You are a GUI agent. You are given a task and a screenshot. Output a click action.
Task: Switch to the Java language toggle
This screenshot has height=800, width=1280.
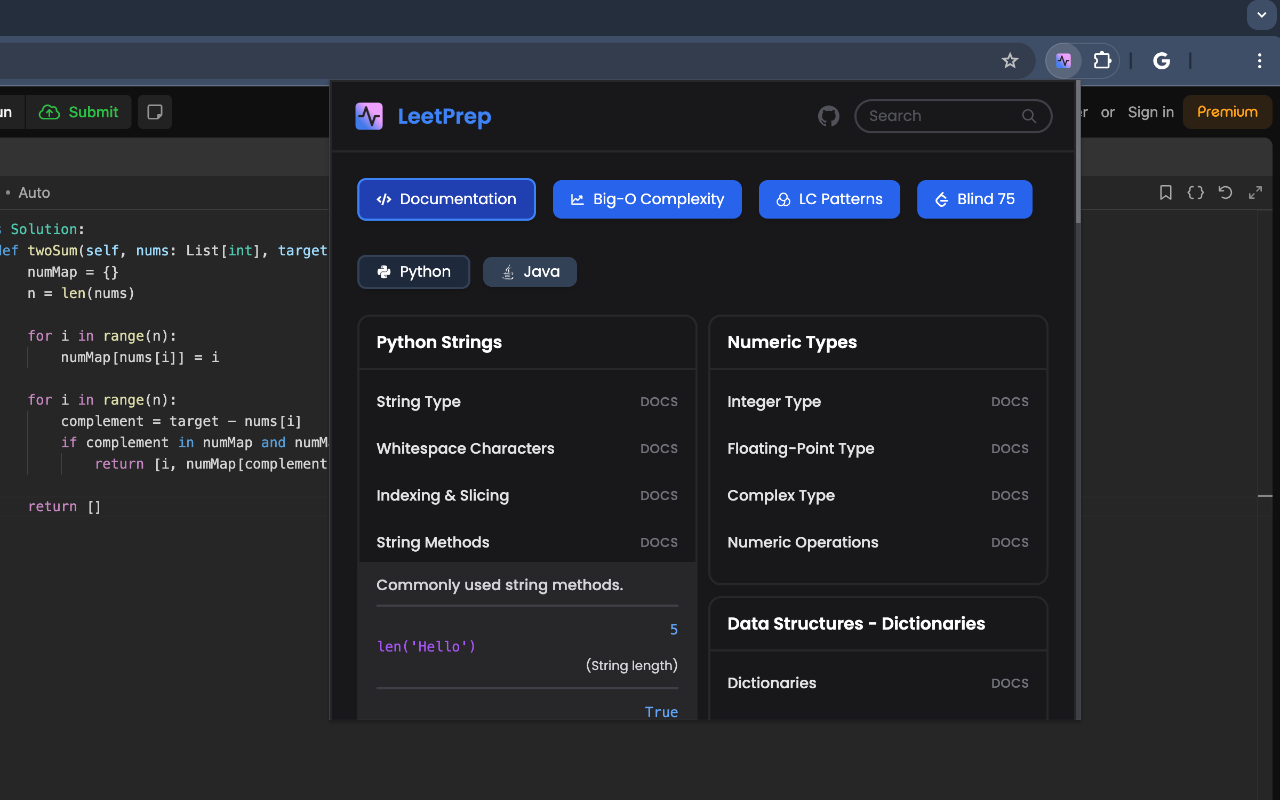point(530,272)
